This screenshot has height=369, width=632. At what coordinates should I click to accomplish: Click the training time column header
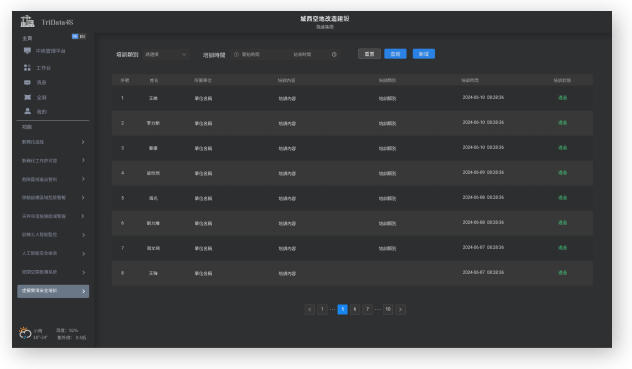coord(470,80)
